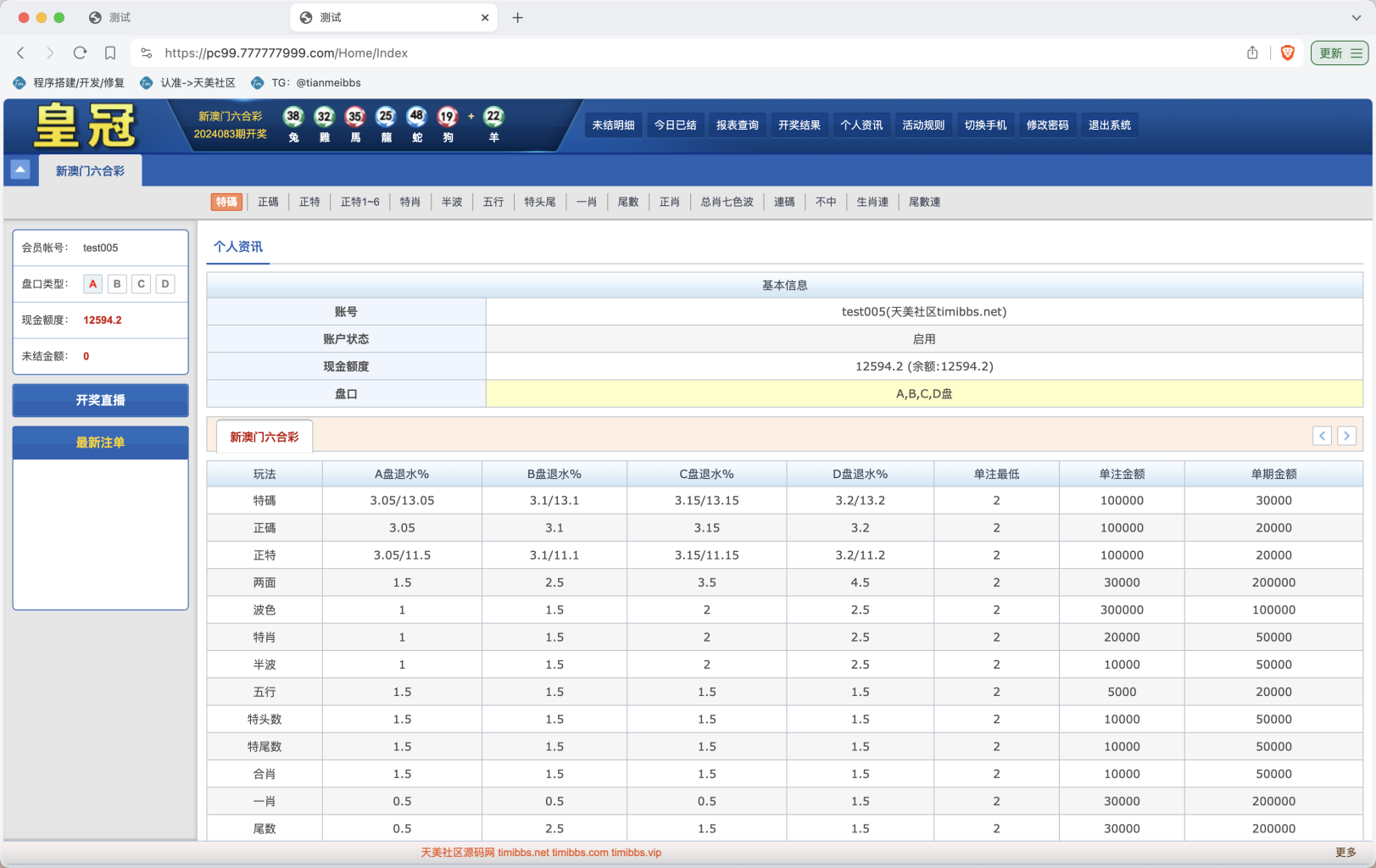Click the share icon in address bar
Viewport: 1376px width, 868px height.
pyautogui.click(x=1252, y=53)
